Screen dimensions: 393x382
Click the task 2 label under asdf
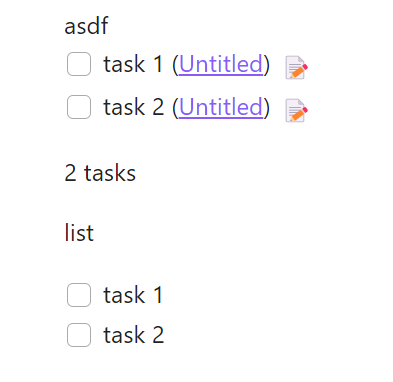[x=134, y=107]
